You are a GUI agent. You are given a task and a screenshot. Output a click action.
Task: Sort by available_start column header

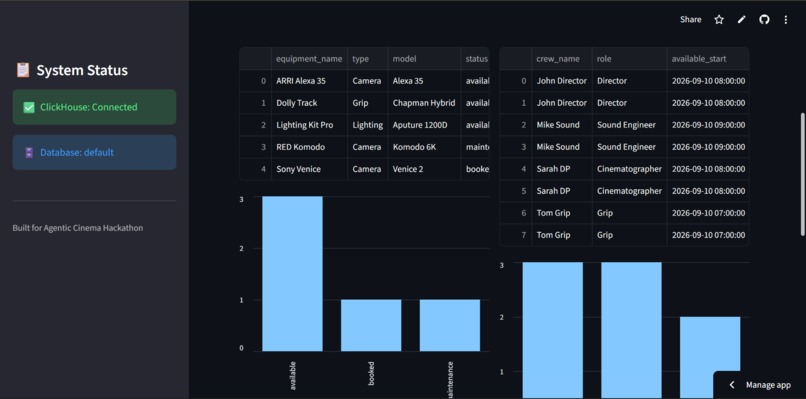click(708, 59)
